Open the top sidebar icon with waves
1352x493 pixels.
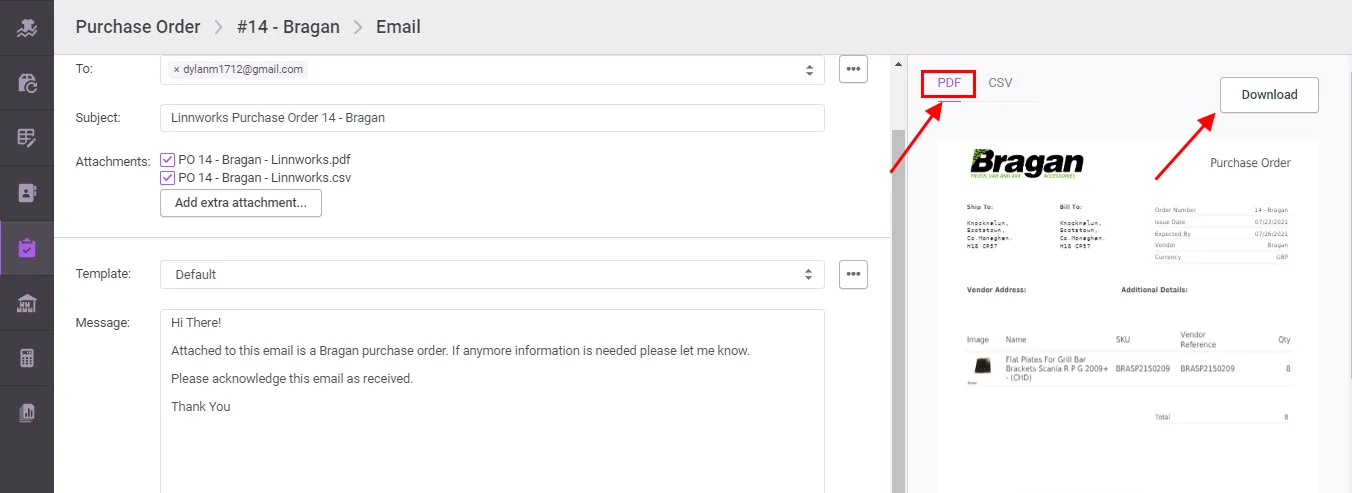click(x=27, y=27)
